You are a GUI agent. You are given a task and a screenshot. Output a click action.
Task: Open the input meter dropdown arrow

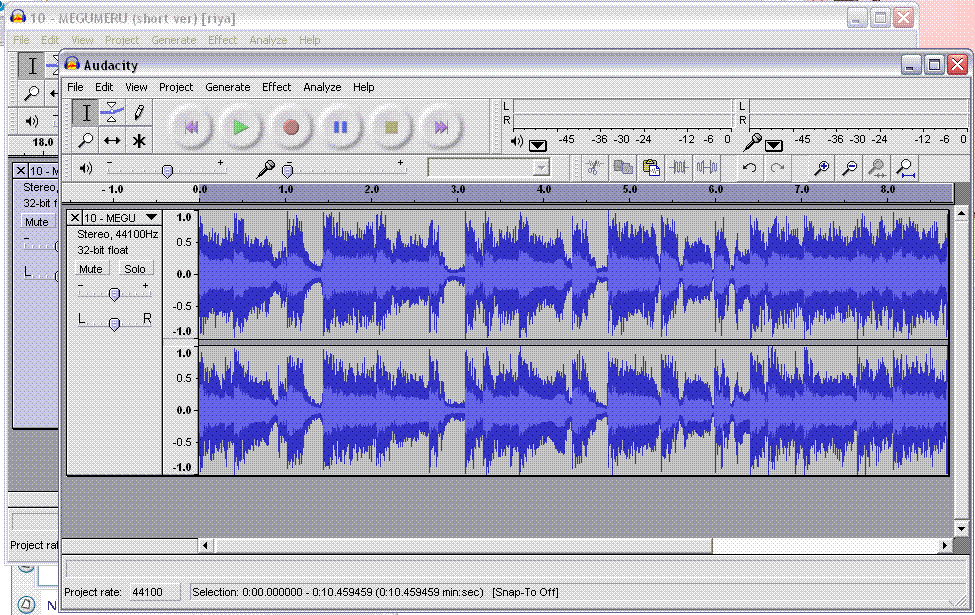pyautogui.click(x=774, y=144)
